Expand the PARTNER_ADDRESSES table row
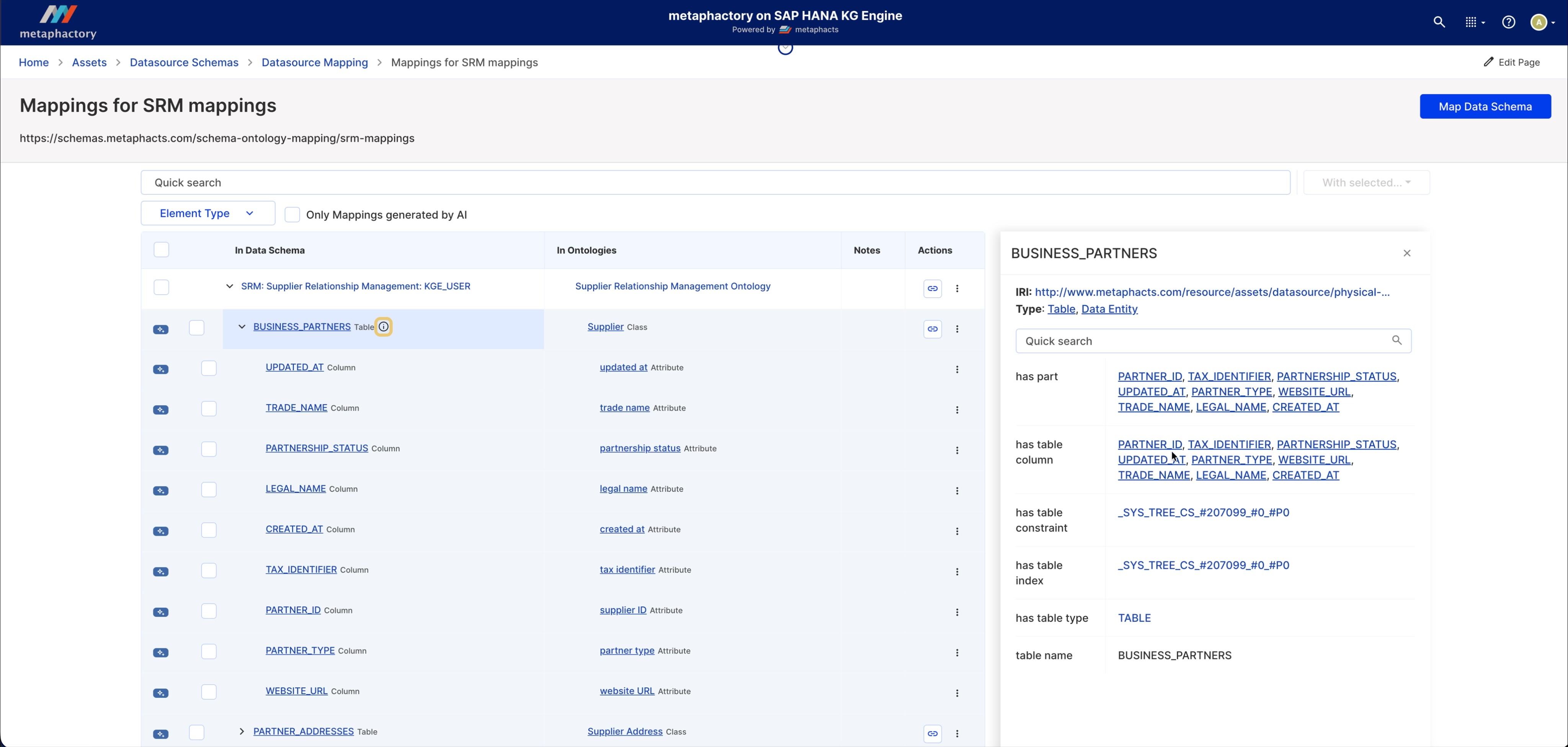The image size is (1568, 747). [x=242, y=731]
